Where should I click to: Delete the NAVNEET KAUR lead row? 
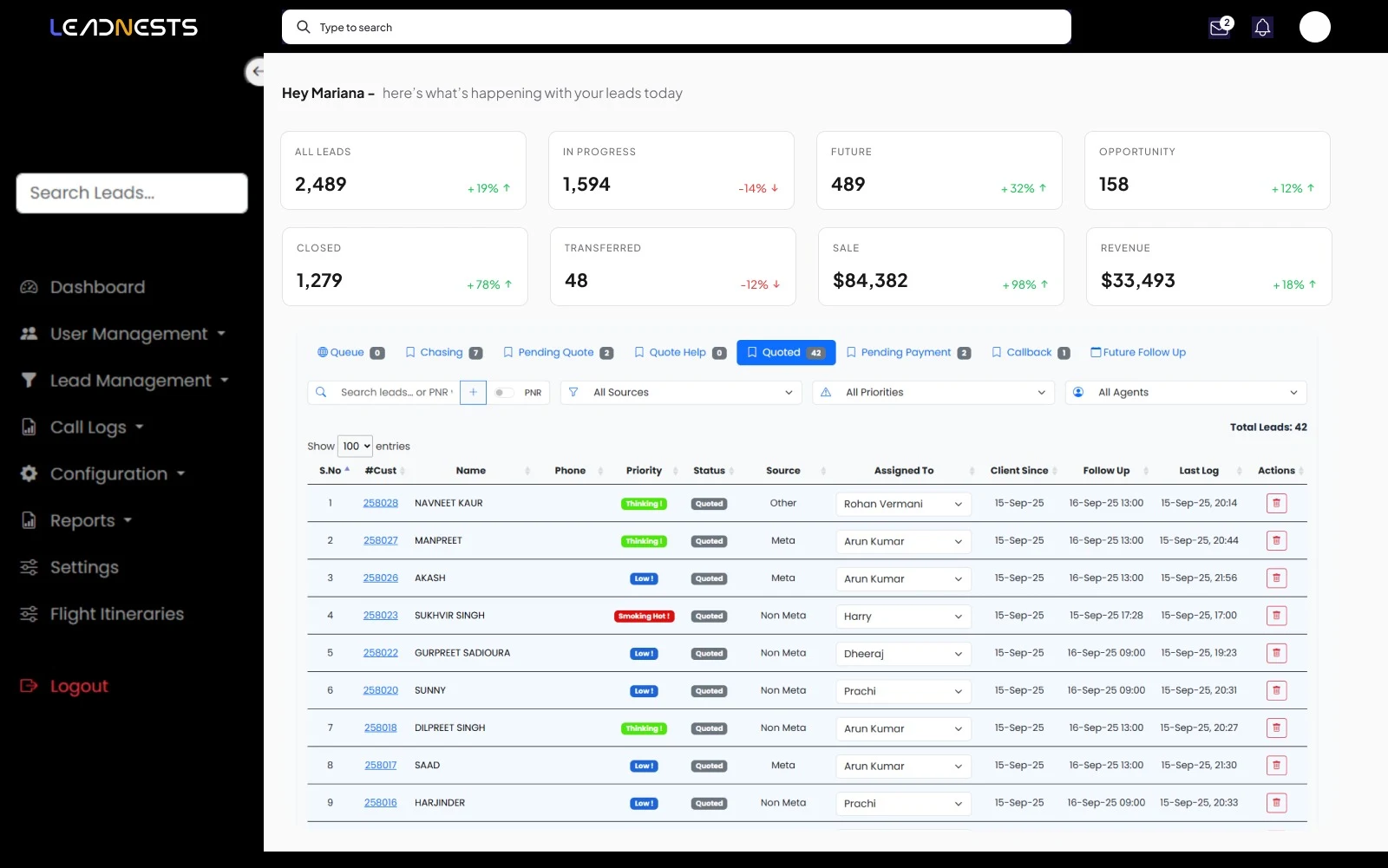(1276, 504)
